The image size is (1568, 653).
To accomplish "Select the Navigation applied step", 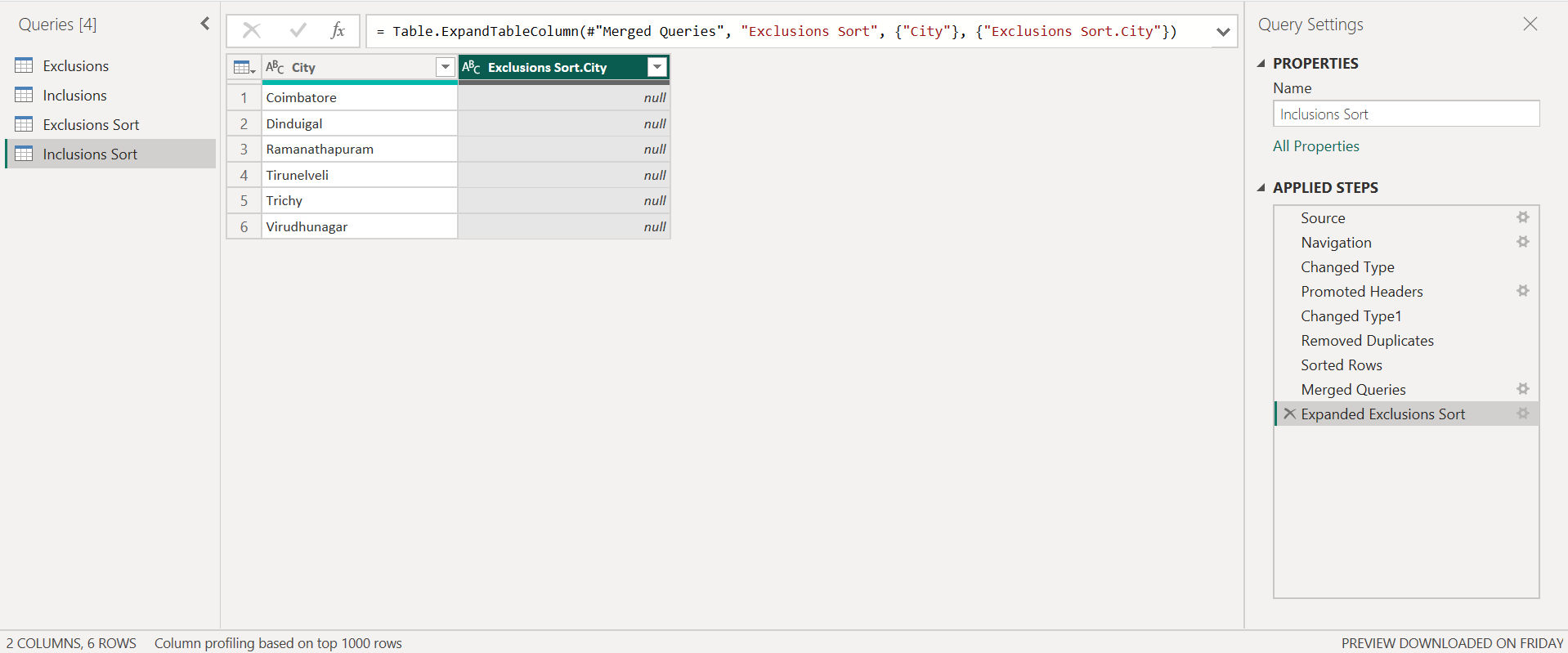I will tap(1406, 243).
